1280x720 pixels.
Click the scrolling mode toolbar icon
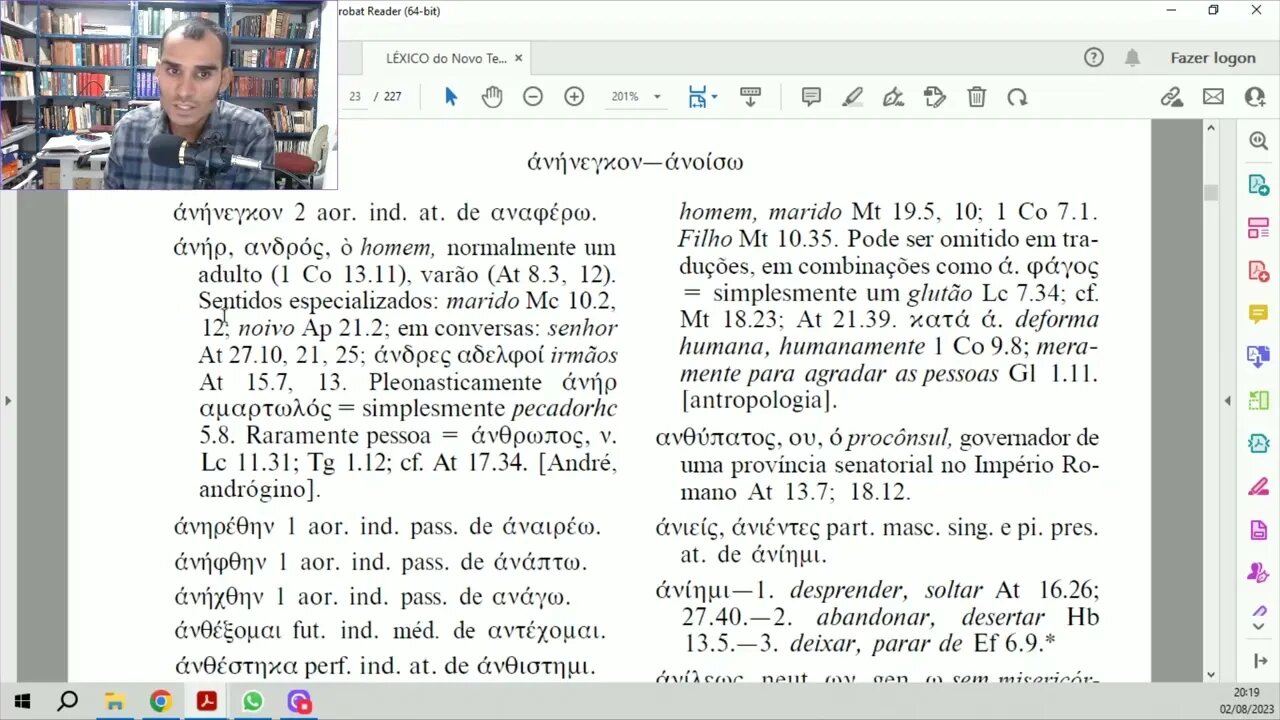coord(750,97)
